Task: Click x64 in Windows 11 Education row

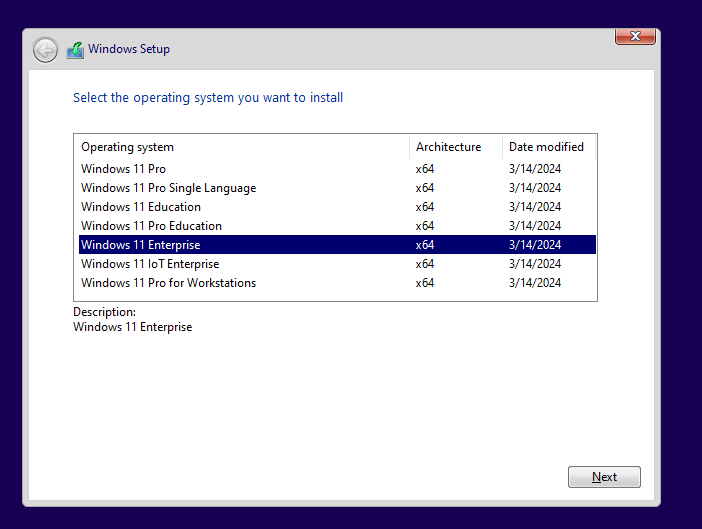Action: pos(424,207)
